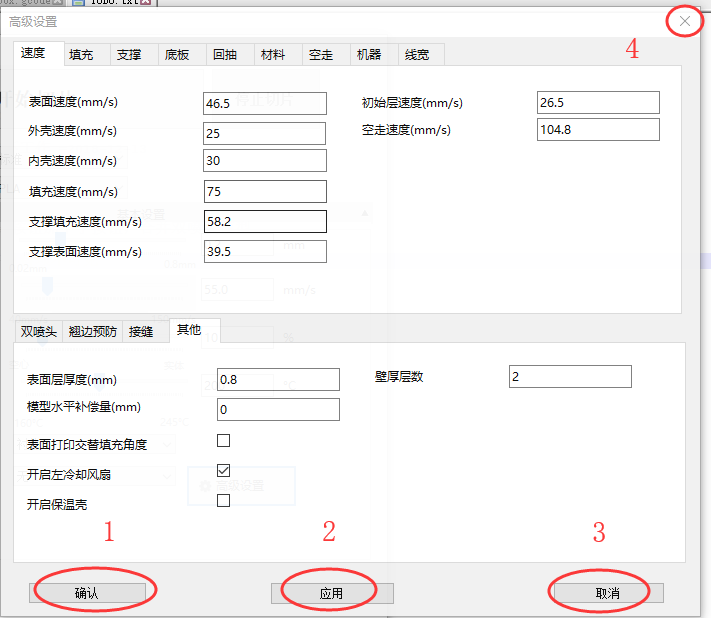Viewport: 711px width, 618px height.
Task: Select the 线宽 tab
Action: [x=417, y=55]
